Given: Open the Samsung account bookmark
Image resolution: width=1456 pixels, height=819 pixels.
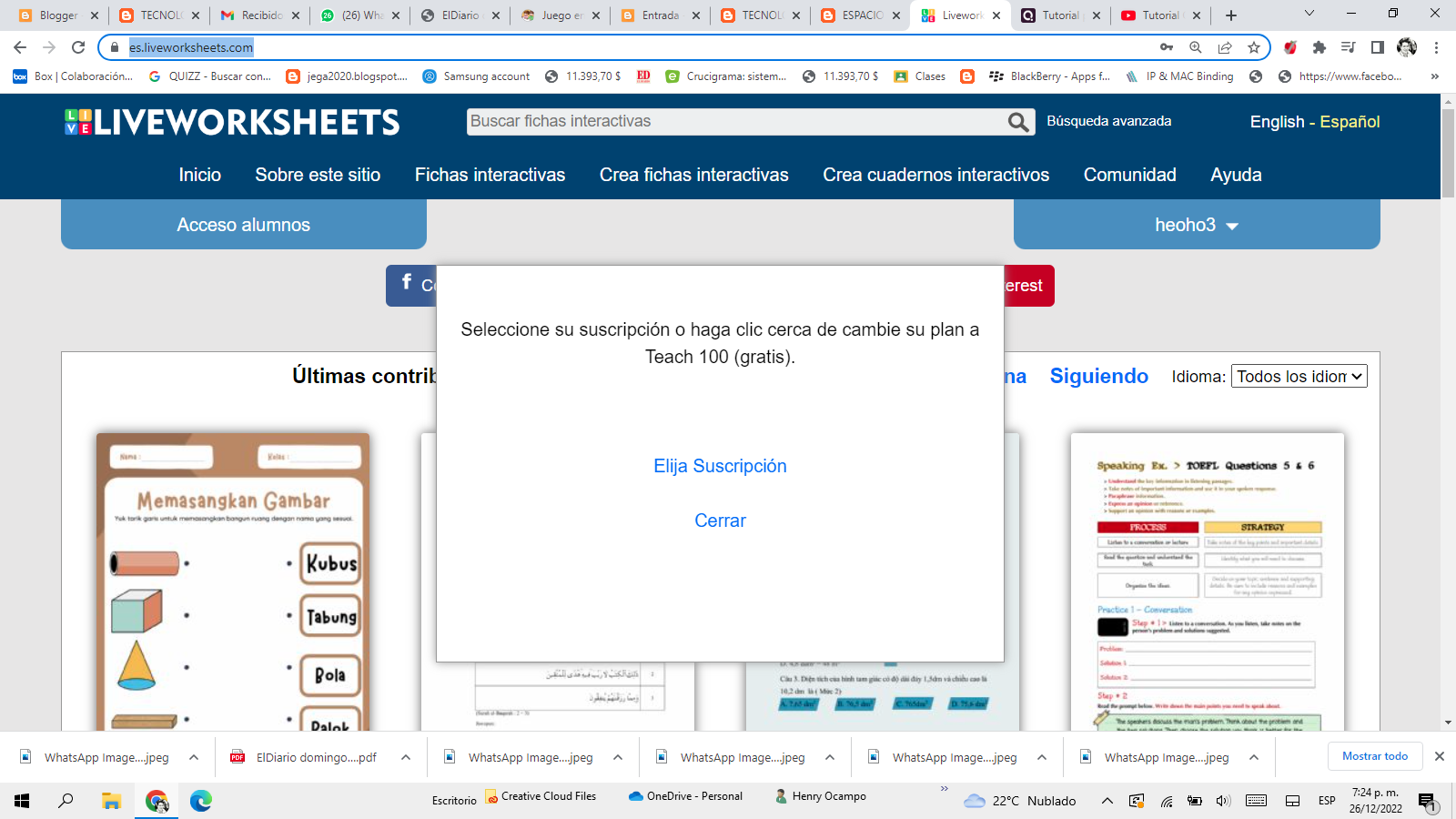Looking at the screenshot, I should 477,76.
